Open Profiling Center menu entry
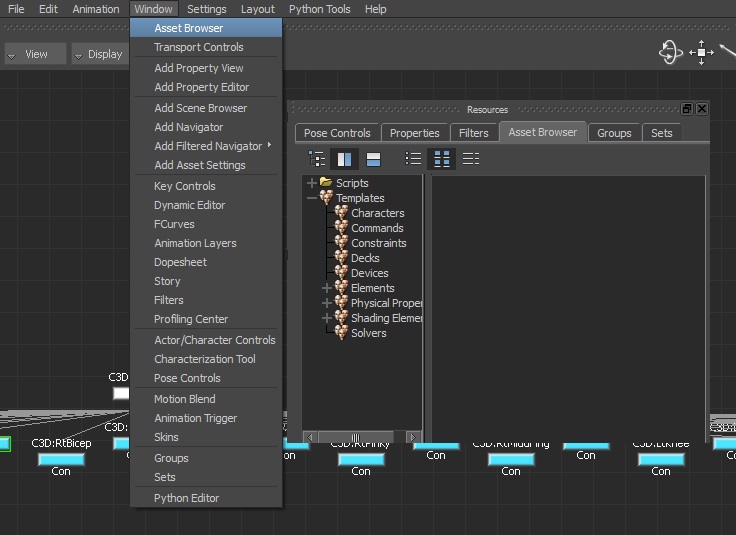The height and width of the screenshot is (535, 736). click(206, 319)
